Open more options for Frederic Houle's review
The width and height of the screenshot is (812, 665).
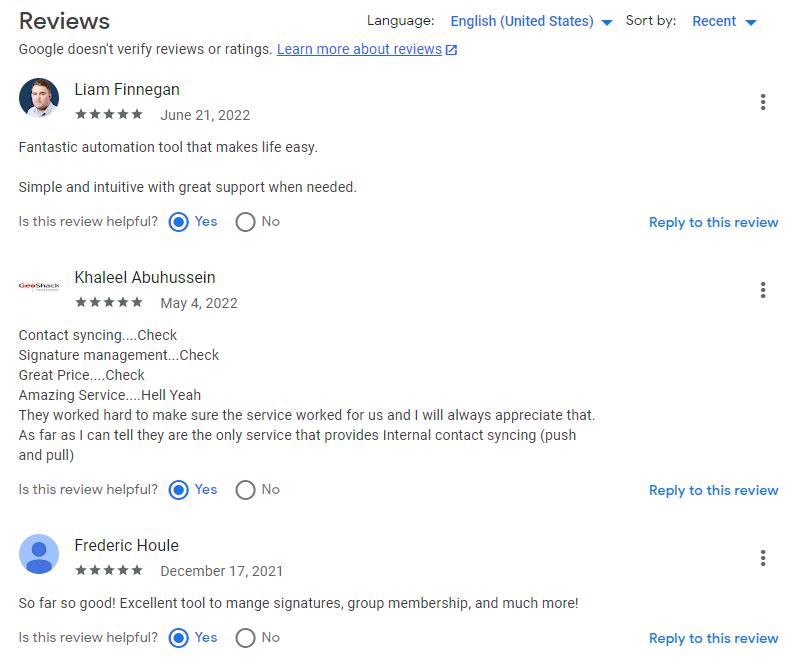pyautogui.click(x=762, y=558)
